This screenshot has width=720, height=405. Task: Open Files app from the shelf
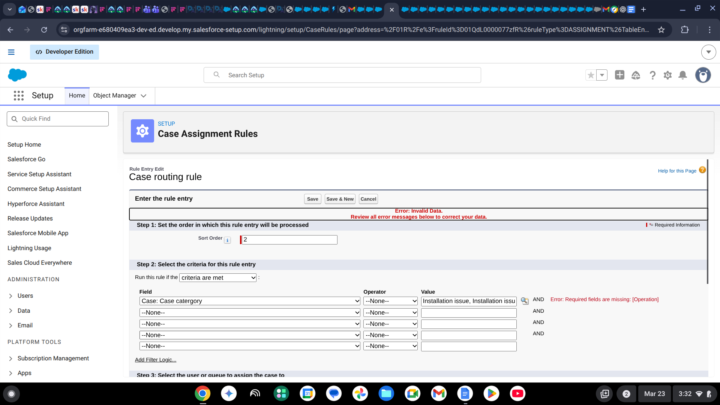pos(386,394)
